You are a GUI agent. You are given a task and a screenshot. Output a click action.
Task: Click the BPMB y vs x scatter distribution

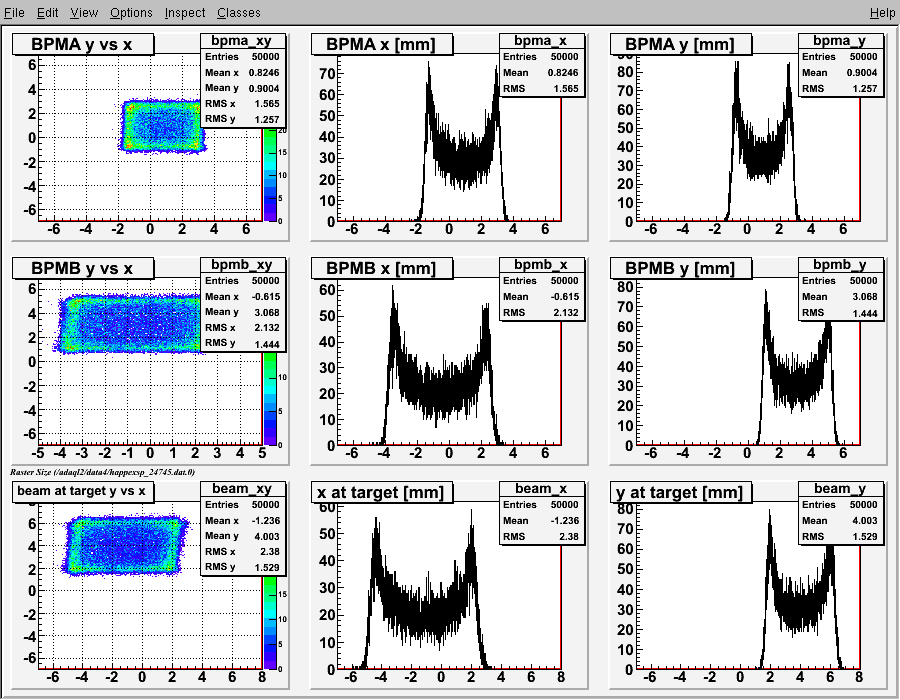[132, 324]
